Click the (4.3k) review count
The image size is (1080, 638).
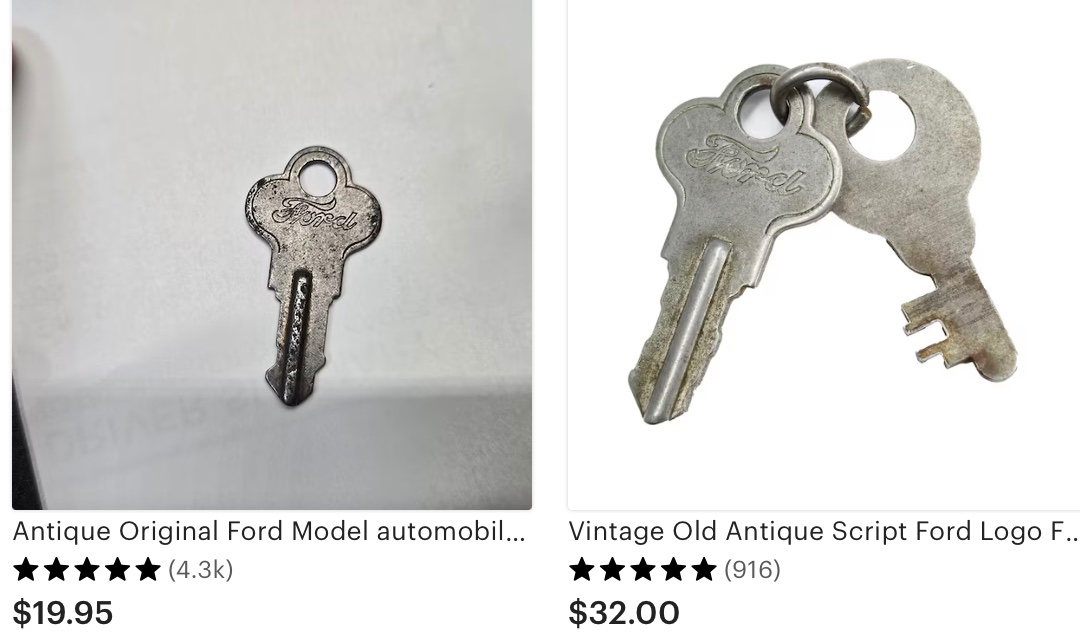pos(200,570)
